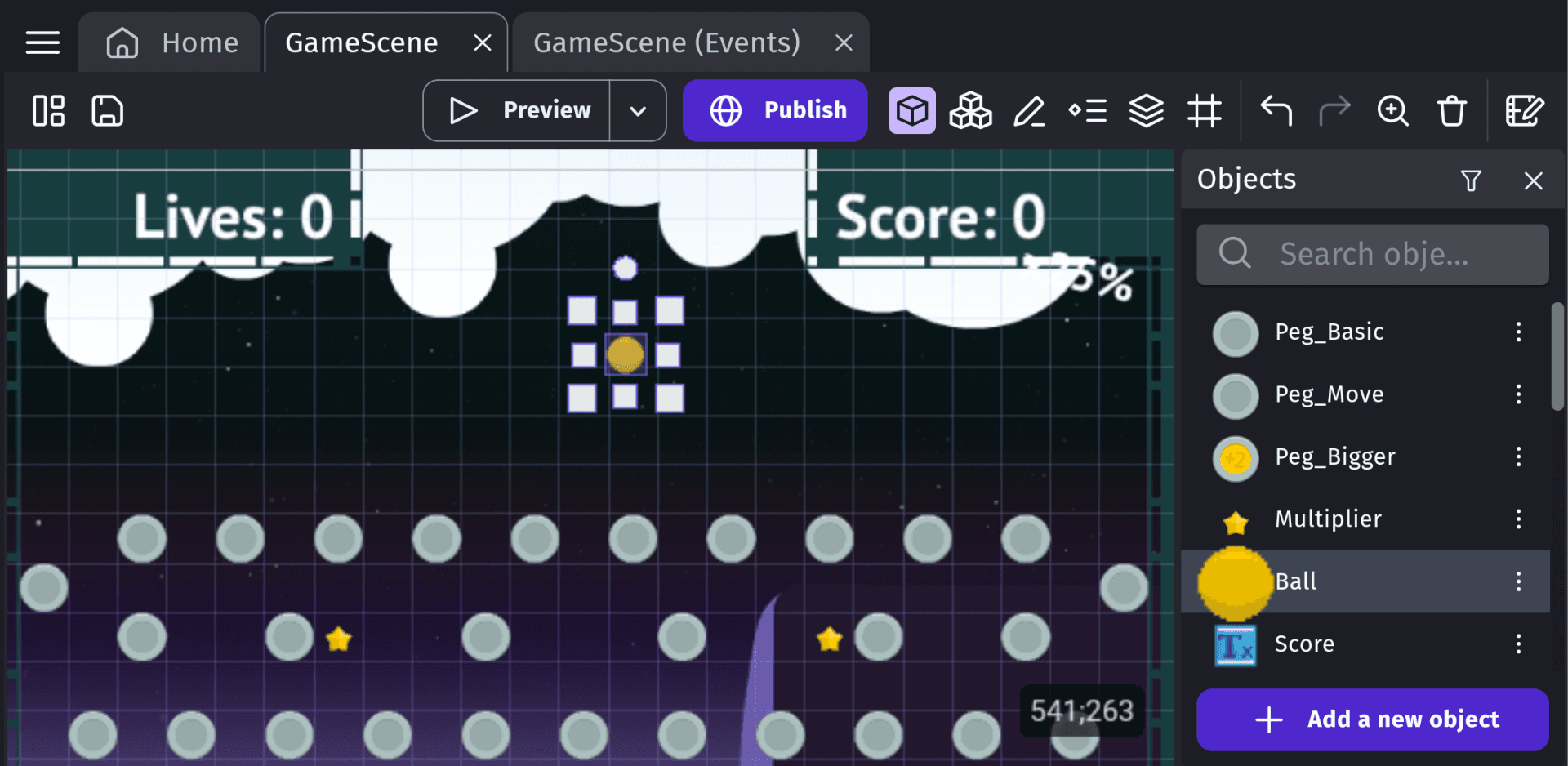Redo the last action

[1334, 110]
